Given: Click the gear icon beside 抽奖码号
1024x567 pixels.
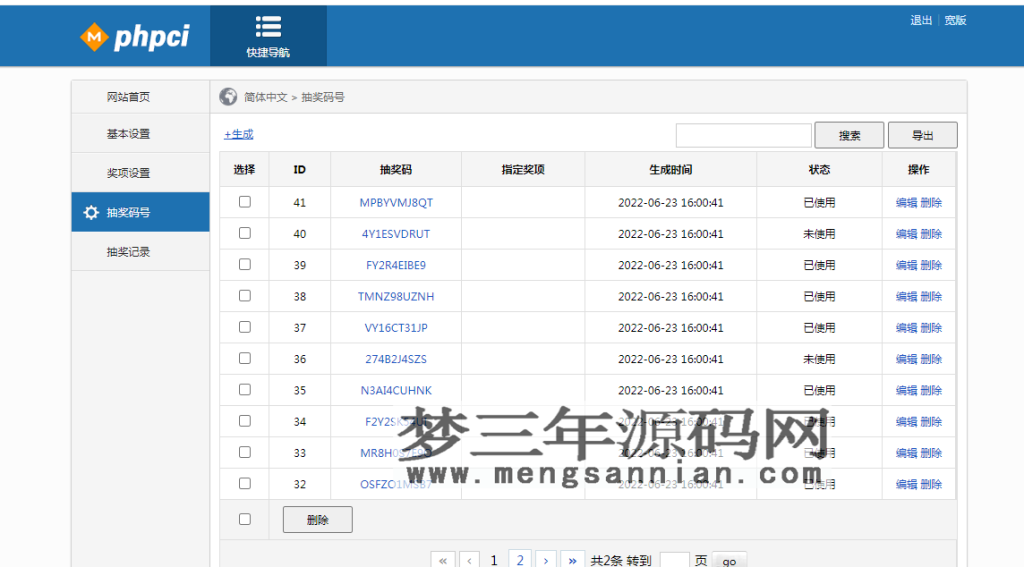Looking at the screenshot, I should pos(91,212).
